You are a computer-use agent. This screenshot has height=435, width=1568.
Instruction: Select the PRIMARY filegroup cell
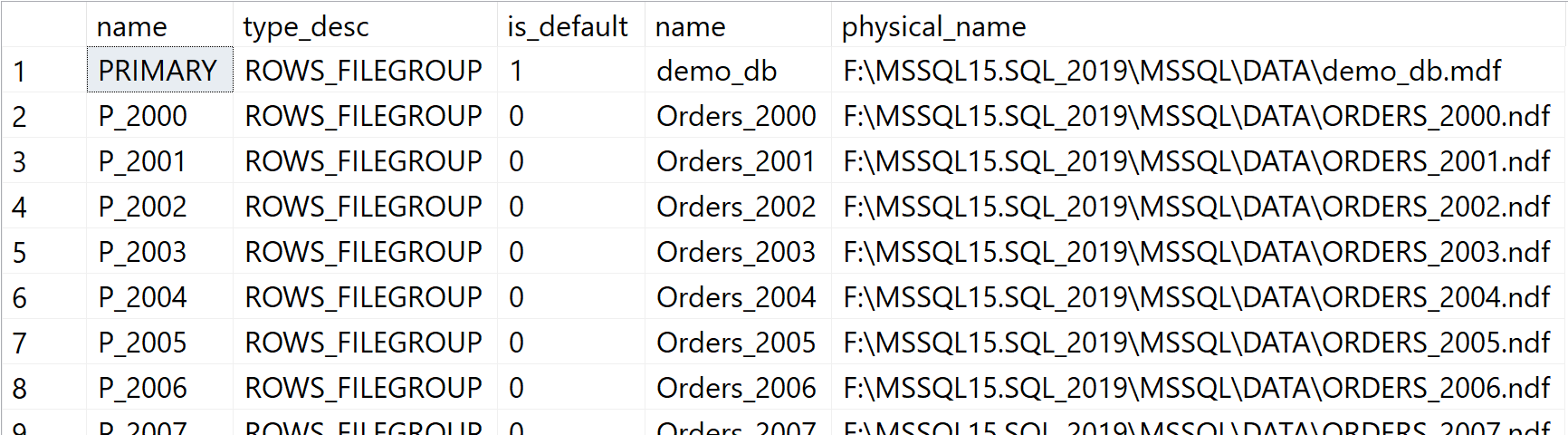pyautogui.click(x=159, y=70)
